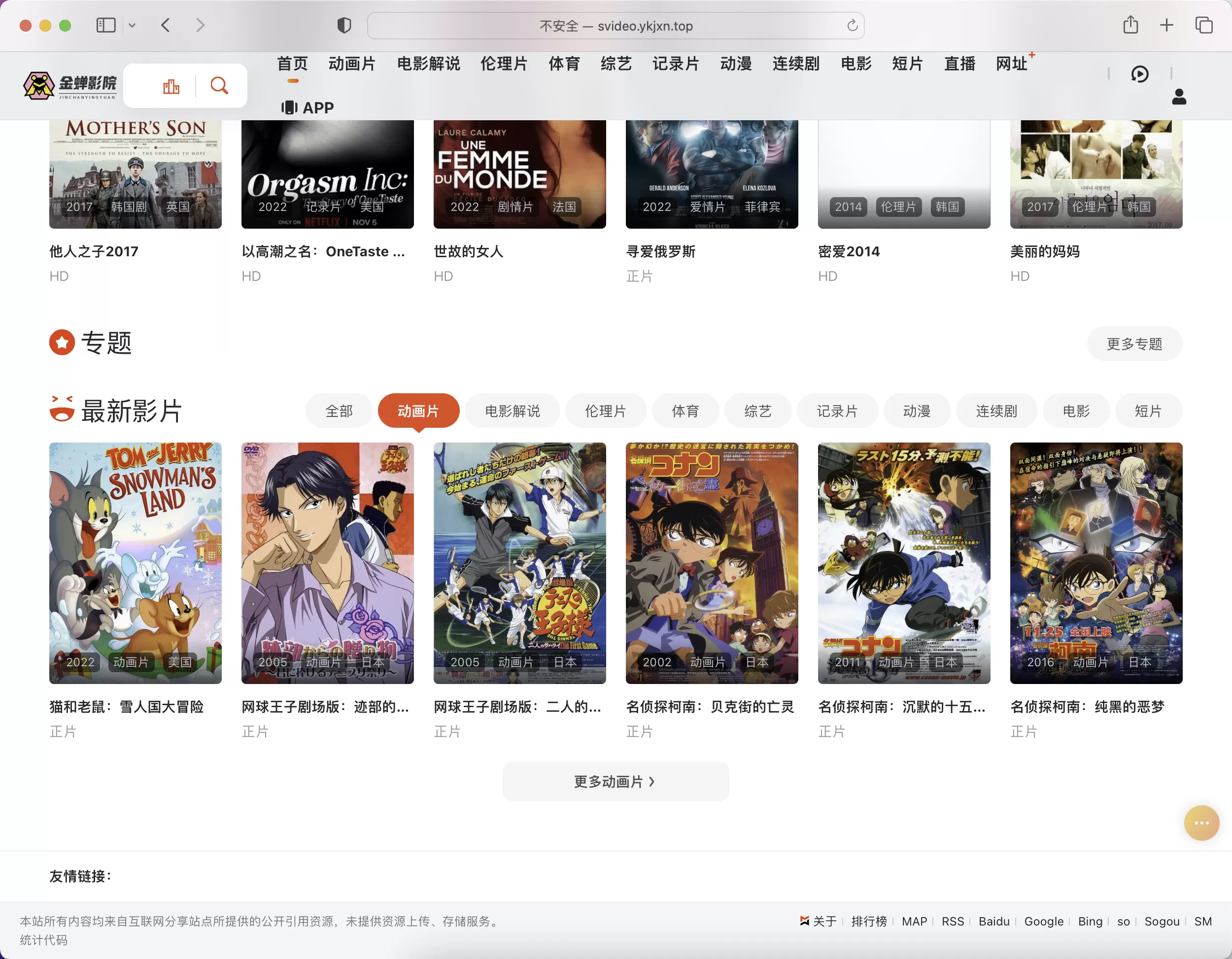The height and width of the screenshot is (959, 1232).
Task: Open 电影解说 in the top navigation
Action: click(x=429, y=64)
